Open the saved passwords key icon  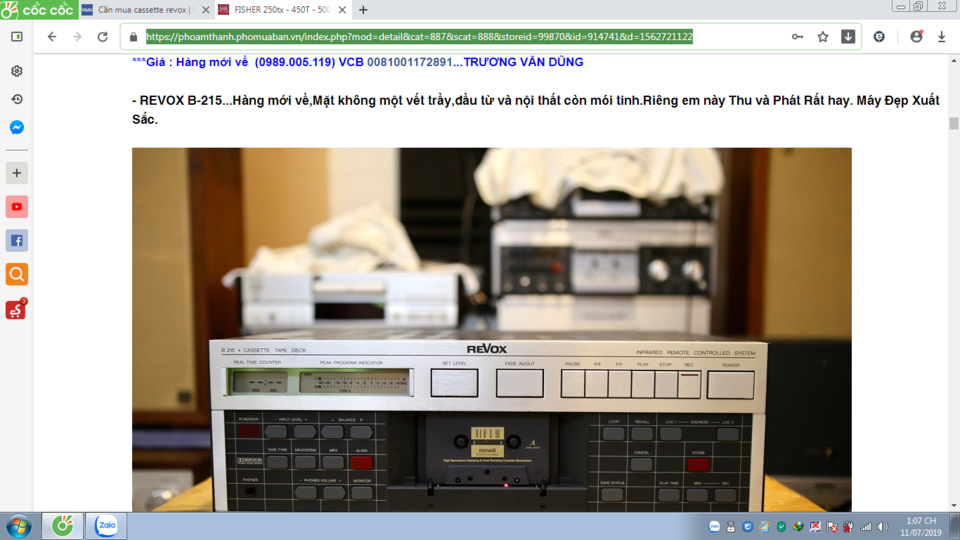797,37
